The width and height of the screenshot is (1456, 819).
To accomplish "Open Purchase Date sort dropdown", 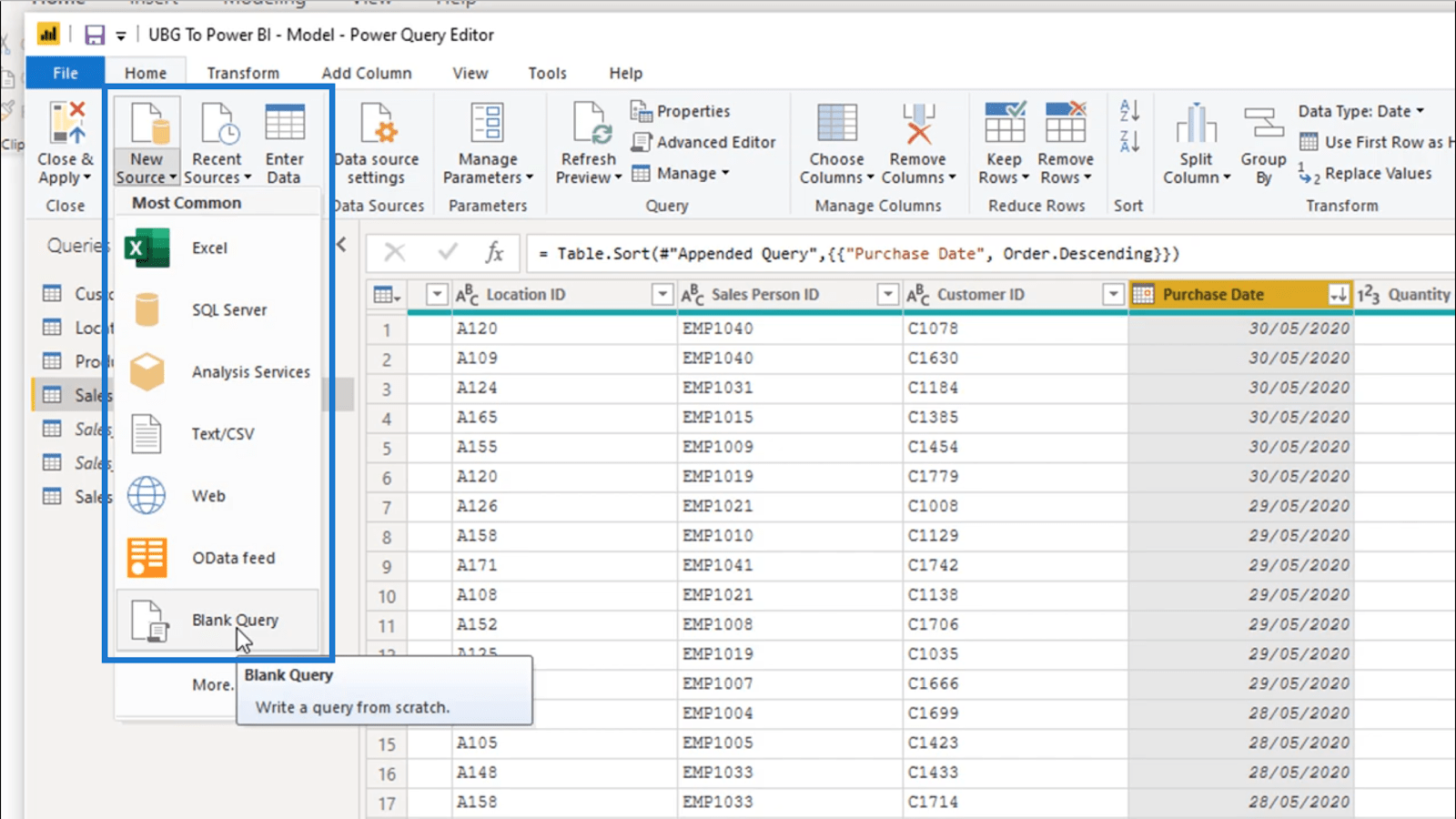I will (x=1338, y=294).
